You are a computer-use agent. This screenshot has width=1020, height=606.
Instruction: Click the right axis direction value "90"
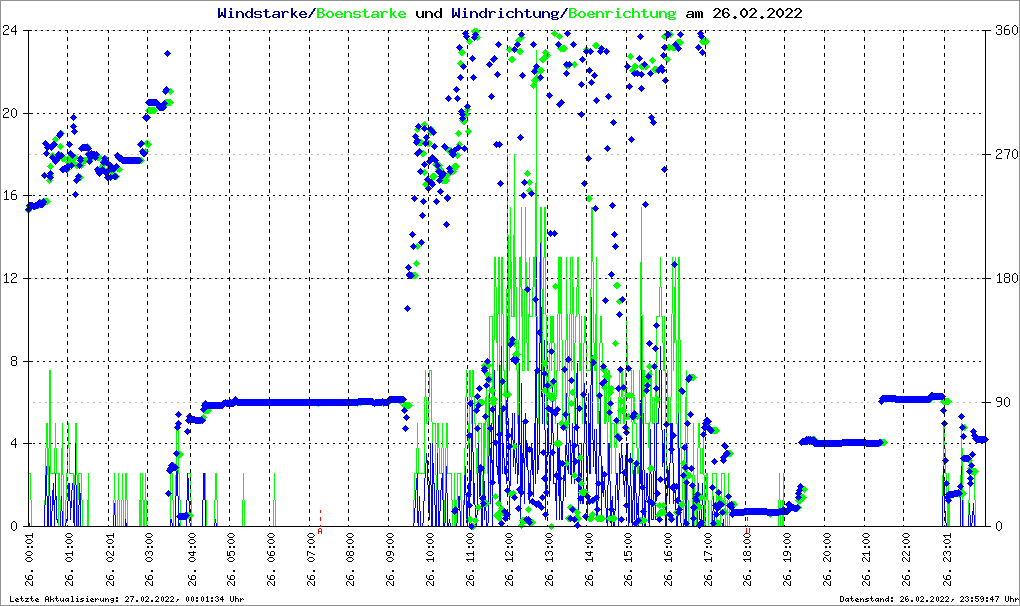[1003, 402]
